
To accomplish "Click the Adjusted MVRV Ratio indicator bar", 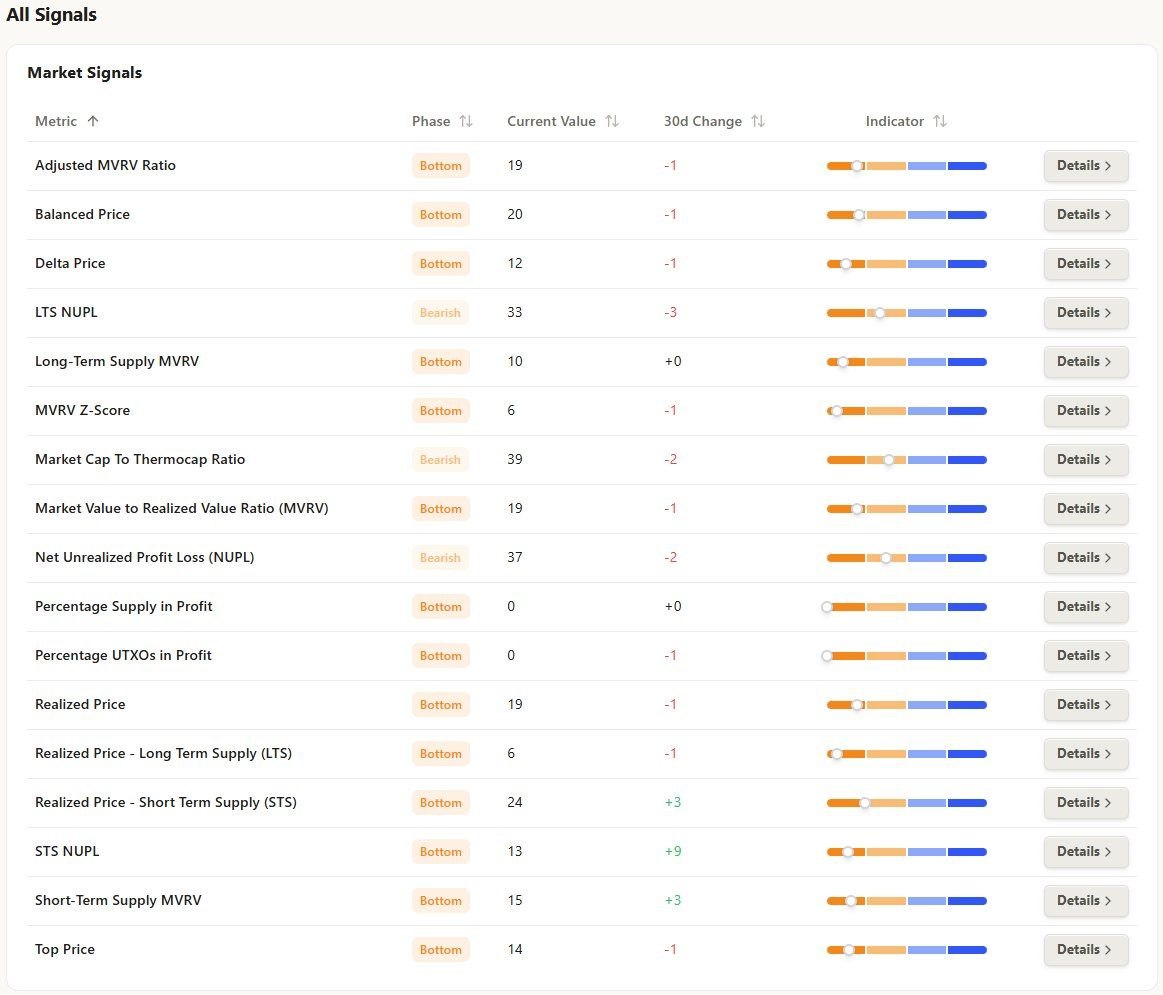I will (906, 166).
